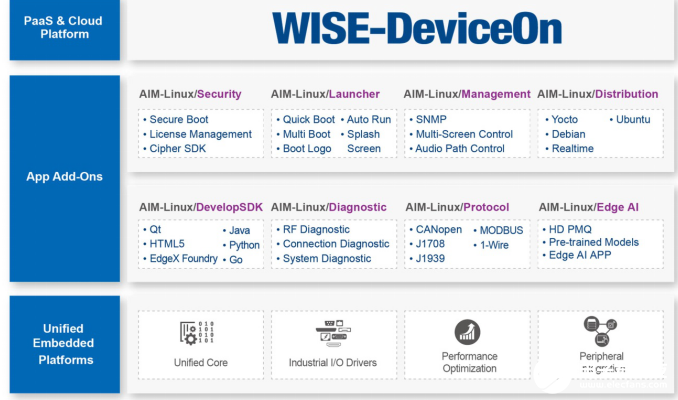678x400 pixels.
Task: Open the AIM-Linux/Distribution heading
Action: pos(598,94)
